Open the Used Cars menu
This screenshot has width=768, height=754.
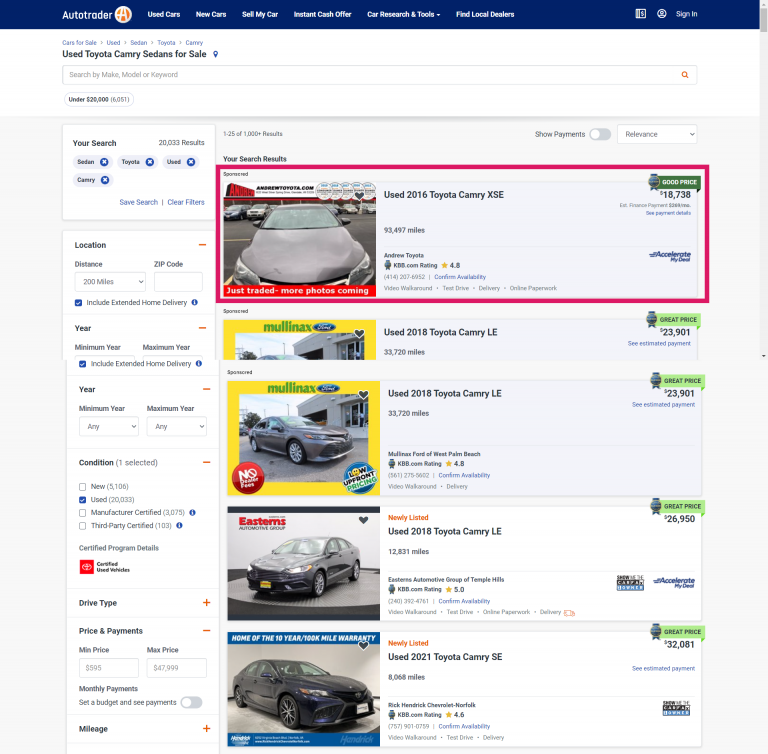point(164,14)
